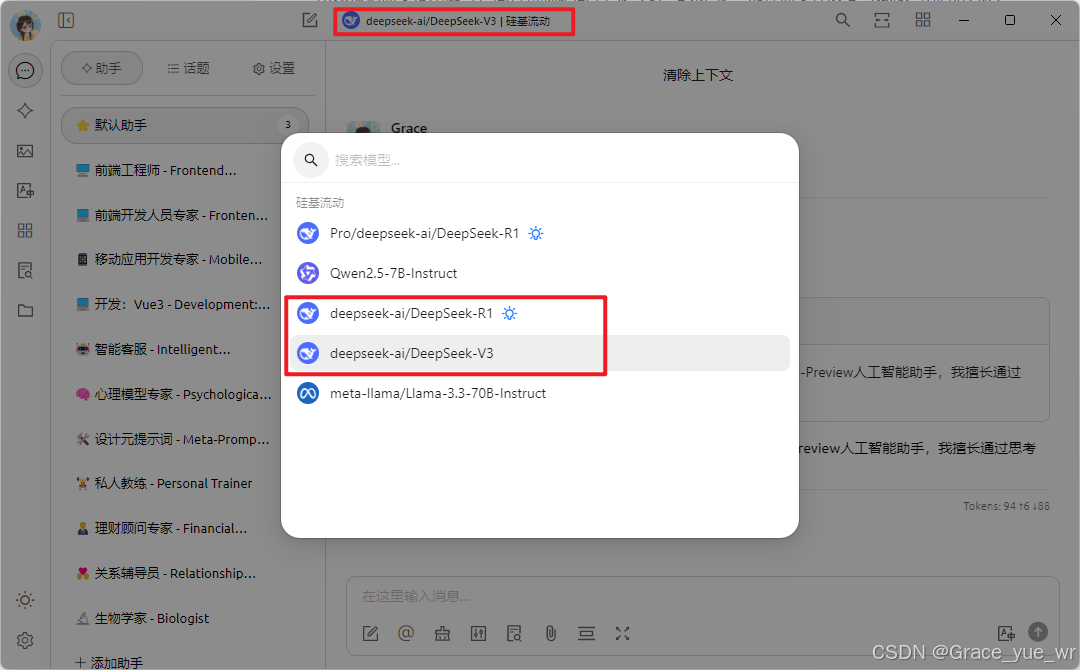The image size is (1080, 670).
Task: Click the search magnifier in the title bar
Action: pyautogui.click(x=842, y=21)
